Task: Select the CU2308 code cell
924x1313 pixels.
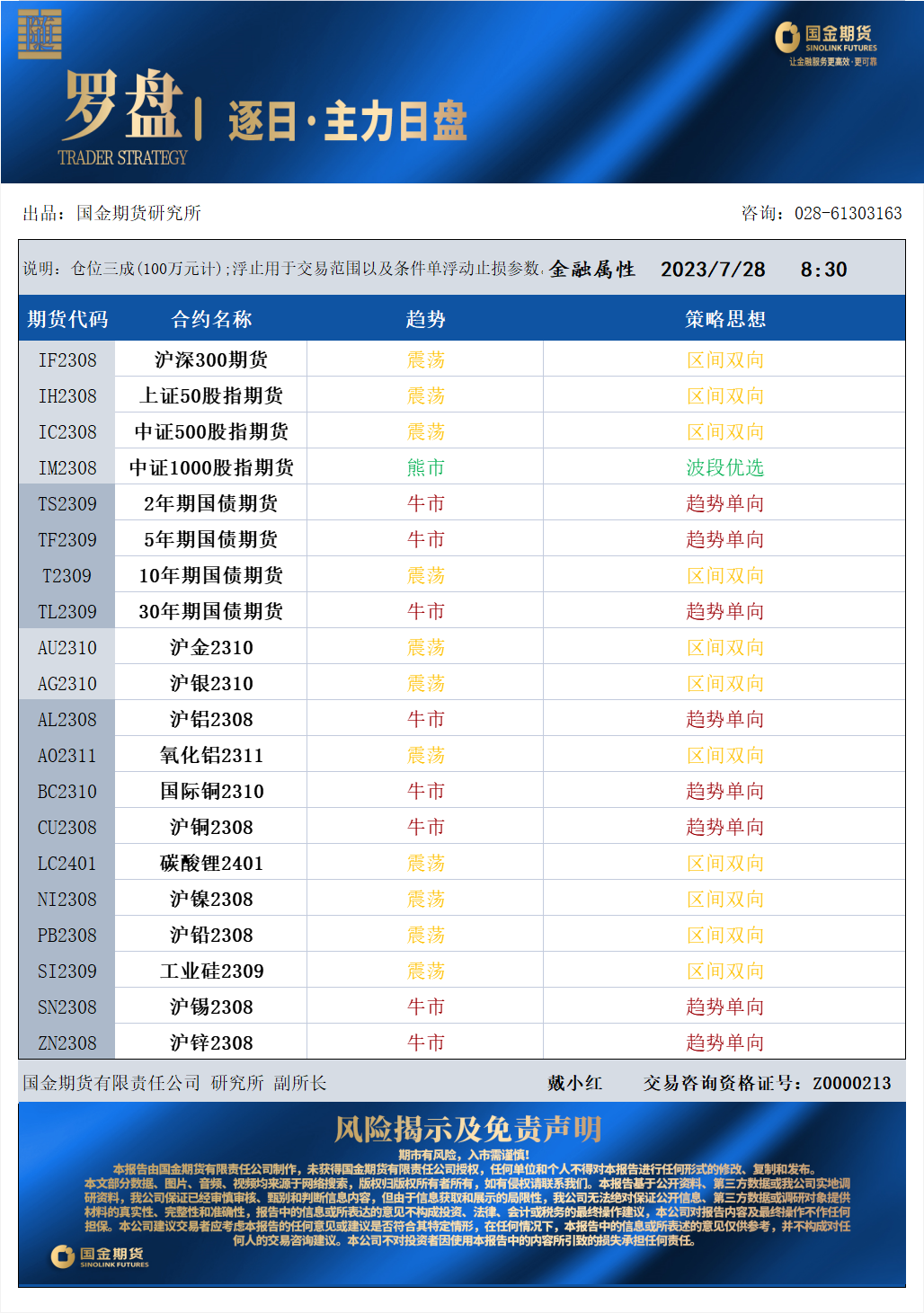Action: (x=67, y=827)
